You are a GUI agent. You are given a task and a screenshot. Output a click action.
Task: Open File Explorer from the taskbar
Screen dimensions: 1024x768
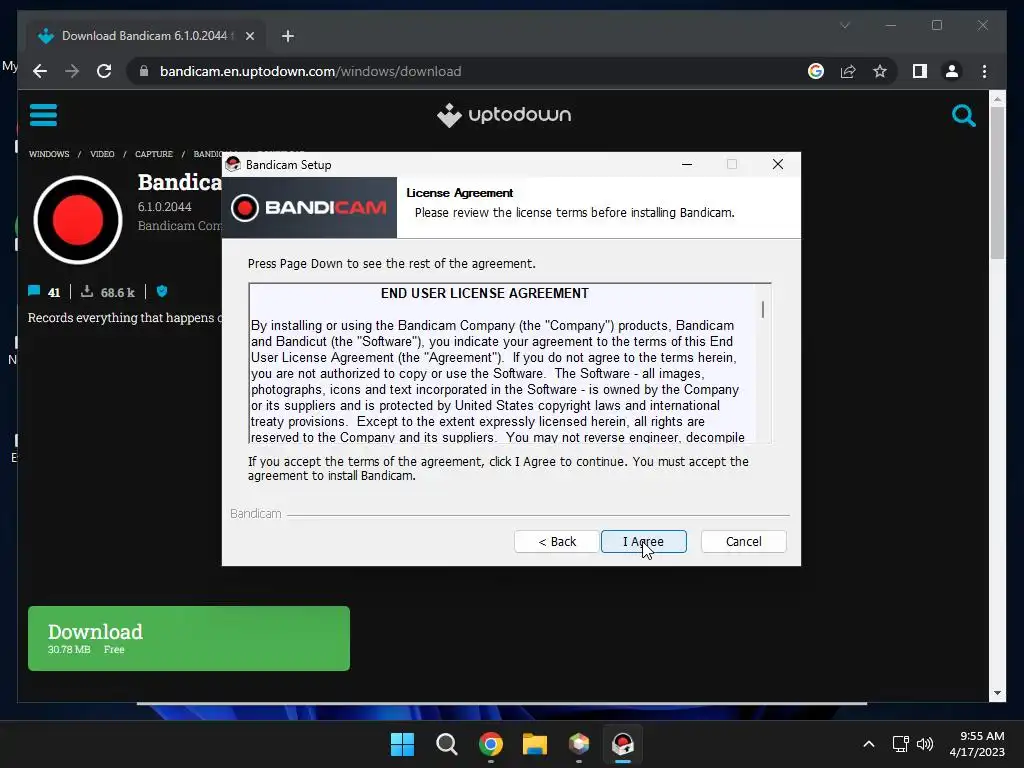pyautogui.click(x=535, y=744)
